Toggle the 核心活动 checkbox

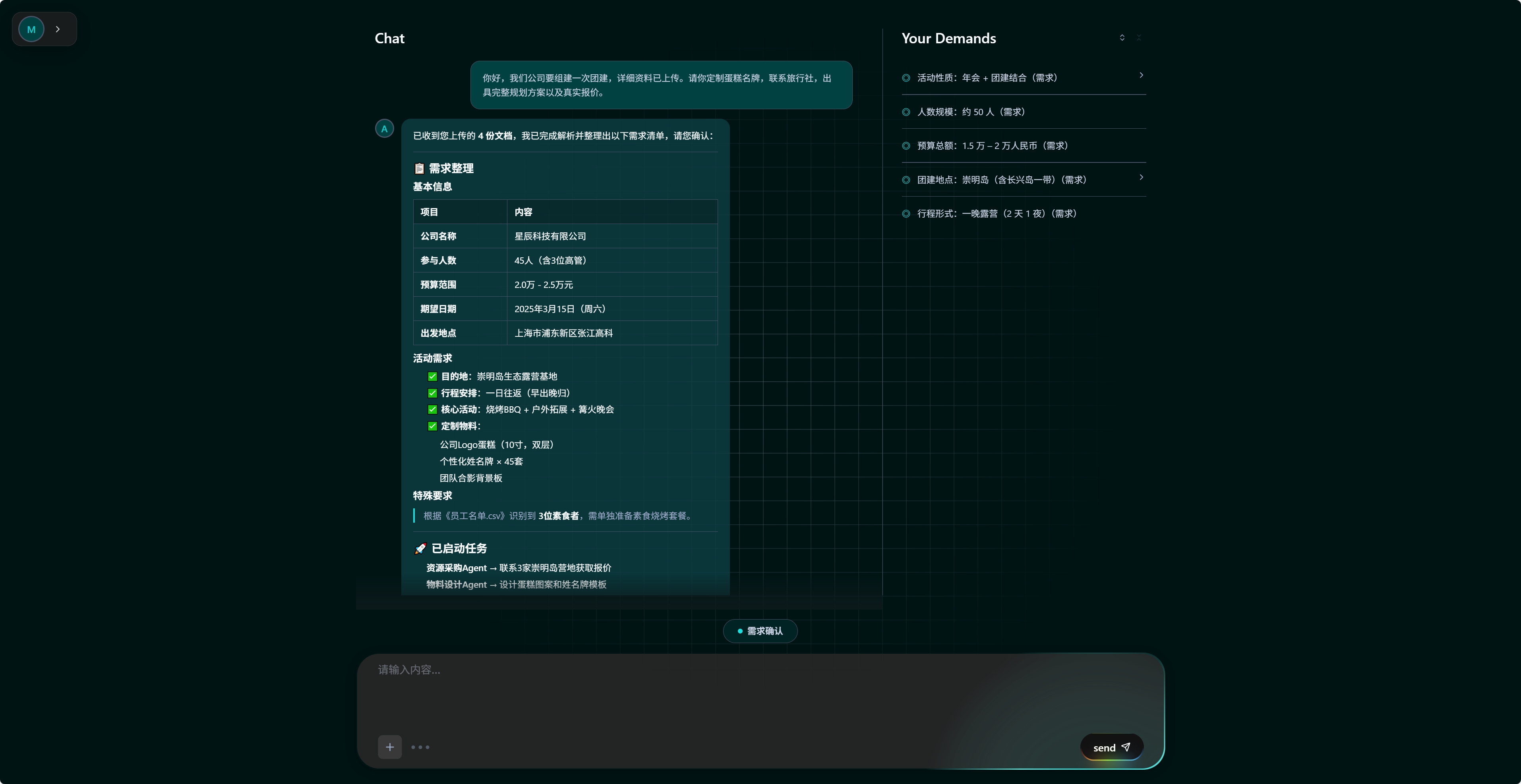[432, 410]
